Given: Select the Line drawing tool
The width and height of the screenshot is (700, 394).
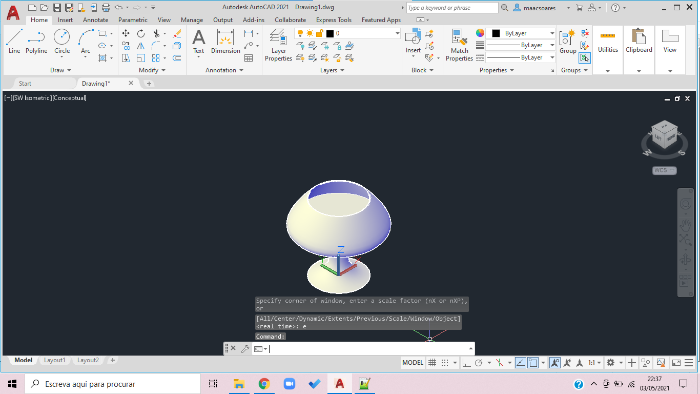Looking at the screenshot, I should [x=14, y=41].
